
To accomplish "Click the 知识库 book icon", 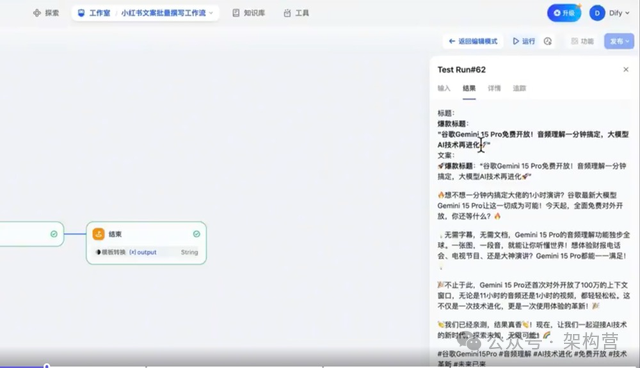I will pos(236,13).
